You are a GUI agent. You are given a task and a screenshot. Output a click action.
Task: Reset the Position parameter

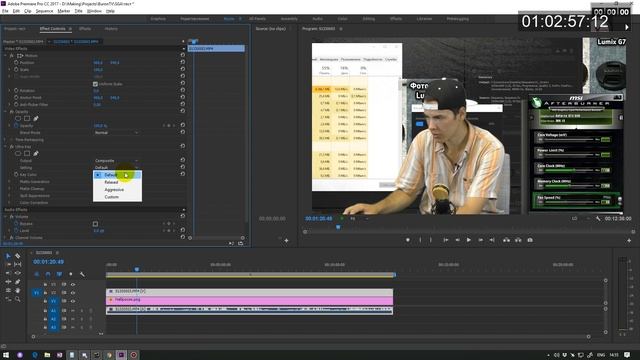(182, 62)
